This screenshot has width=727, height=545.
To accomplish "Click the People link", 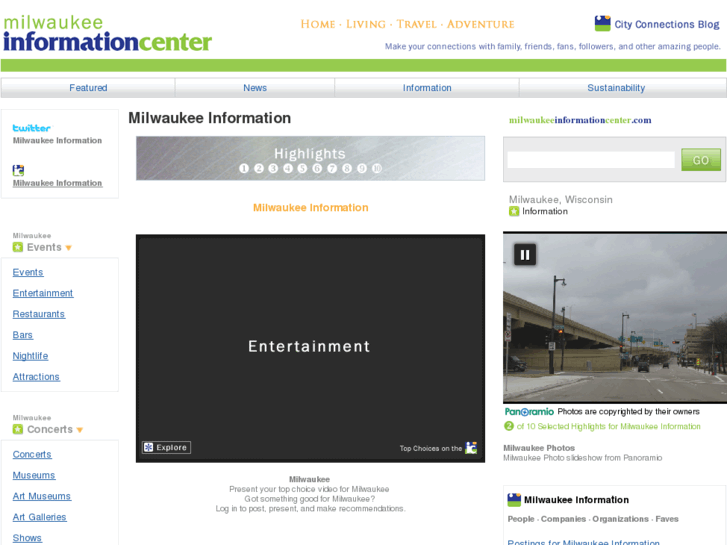I will 521,519.
